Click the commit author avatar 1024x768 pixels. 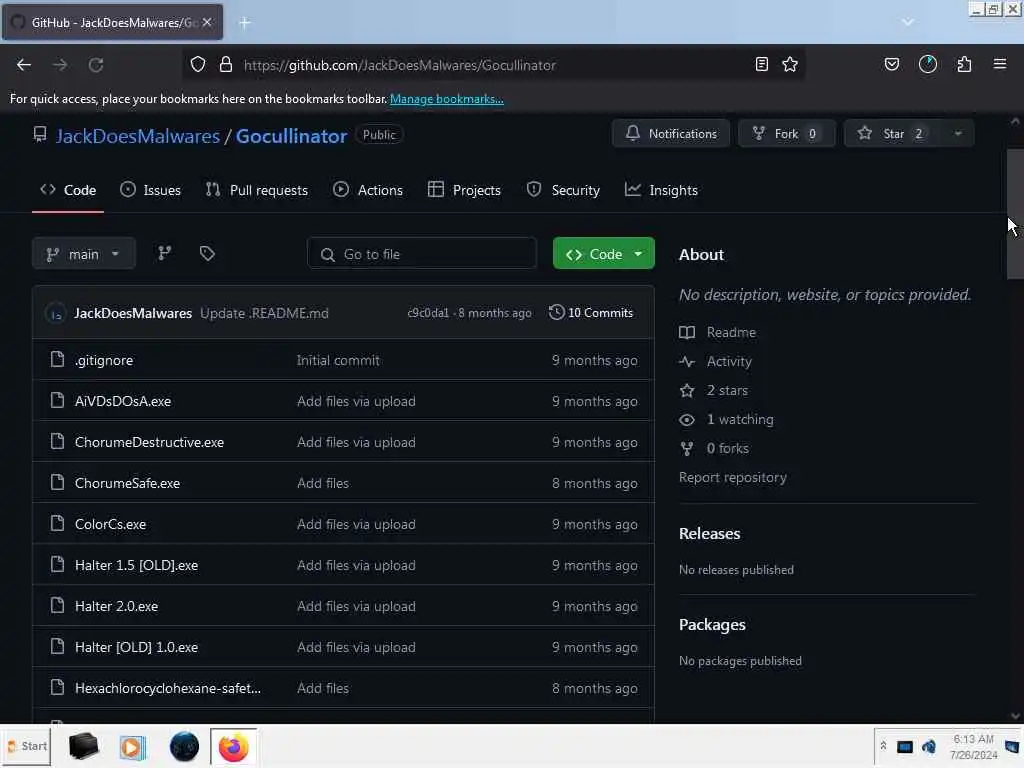pos(56,313)
